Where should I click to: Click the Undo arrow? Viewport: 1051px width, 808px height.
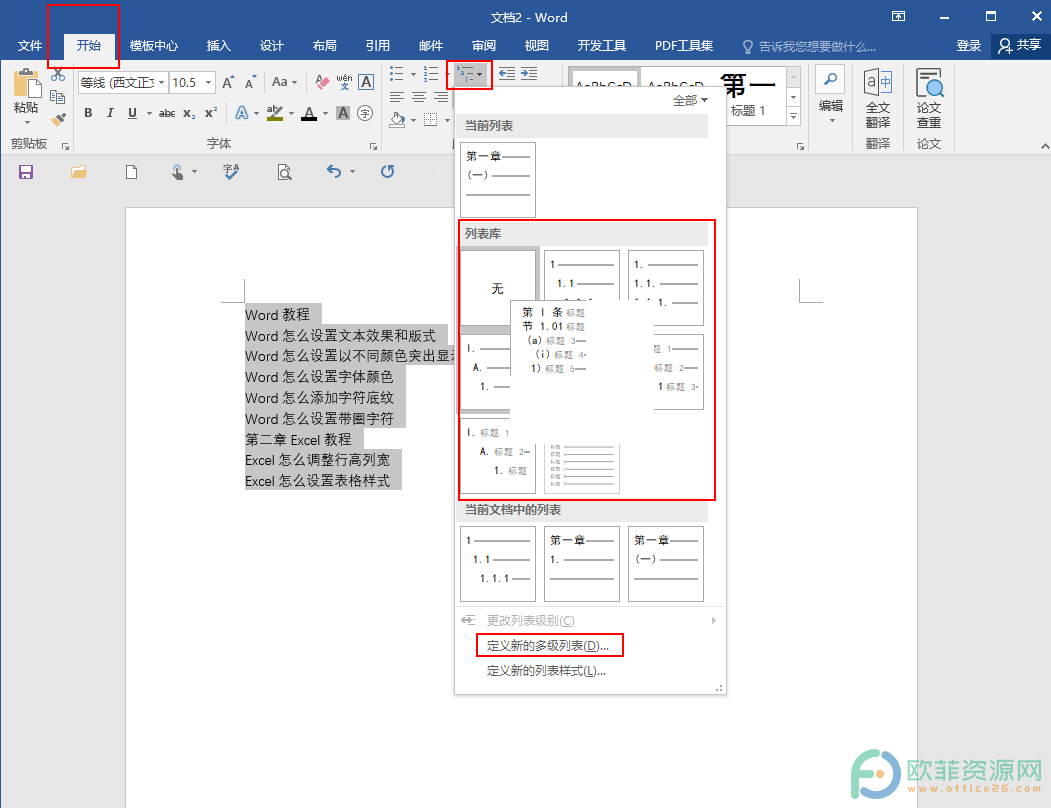click(x=334, y=172)
